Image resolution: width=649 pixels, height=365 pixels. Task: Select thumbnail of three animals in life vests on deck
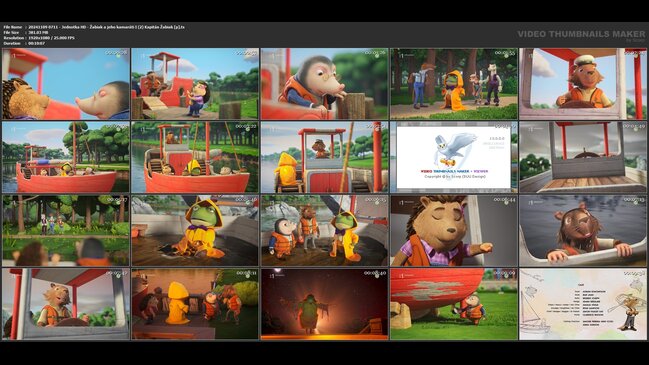point(324,231)
